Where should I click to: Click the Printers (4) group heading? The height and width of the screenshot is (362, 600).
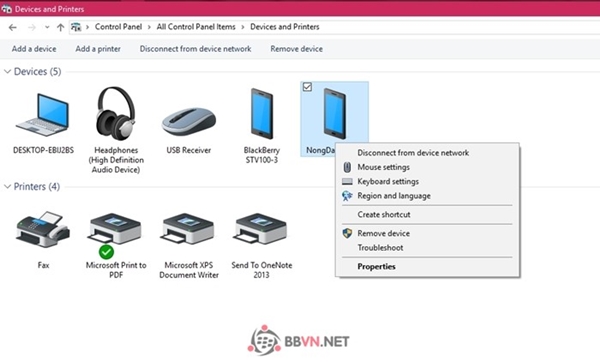point(37,186)
